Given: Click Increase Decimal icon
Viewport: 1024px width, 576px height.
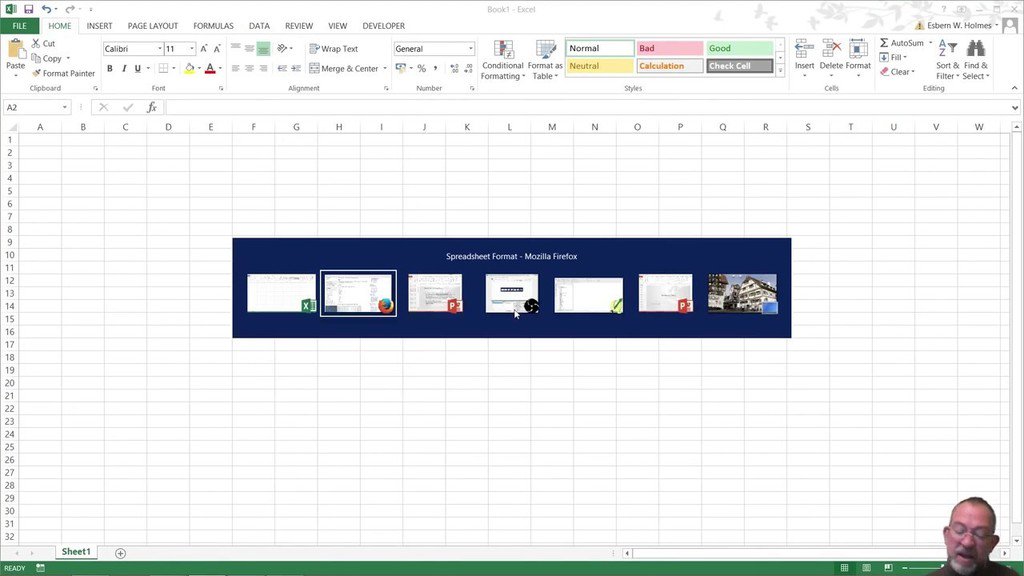Looking at the screenshot, I should (455, 69).
